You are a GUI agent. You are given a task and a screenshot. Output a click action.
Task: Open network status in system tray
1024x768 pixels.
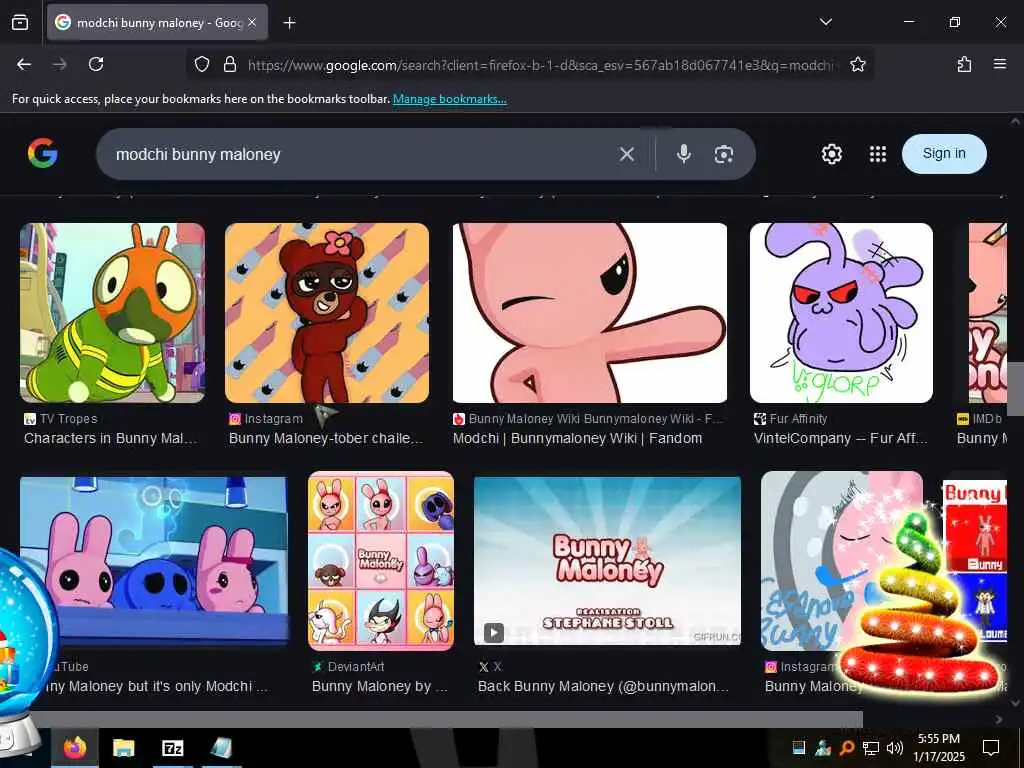(871, 748)
